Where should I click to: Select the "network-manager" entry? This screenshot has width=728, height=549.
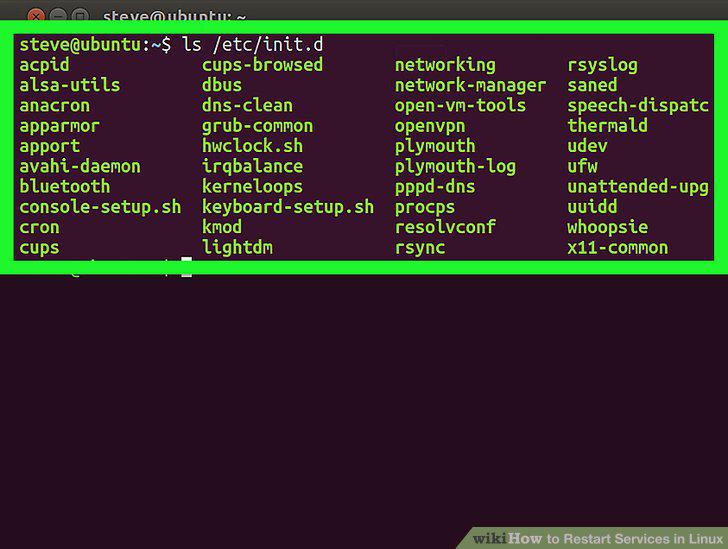tap(470, 85)
